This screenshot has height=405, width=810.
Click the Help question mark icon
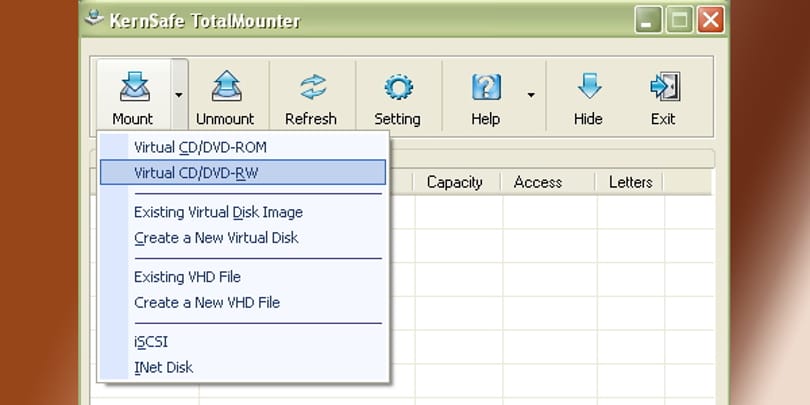click(x=486, y=87)
